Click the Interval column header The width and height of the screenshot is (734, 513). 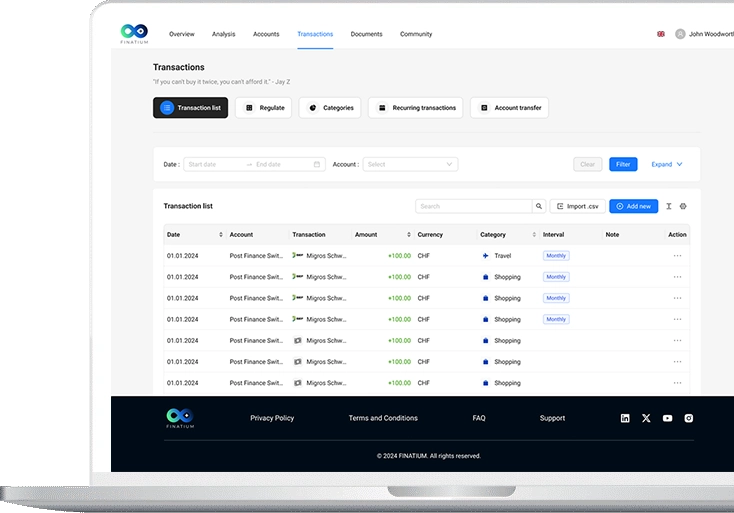(553, 235)
